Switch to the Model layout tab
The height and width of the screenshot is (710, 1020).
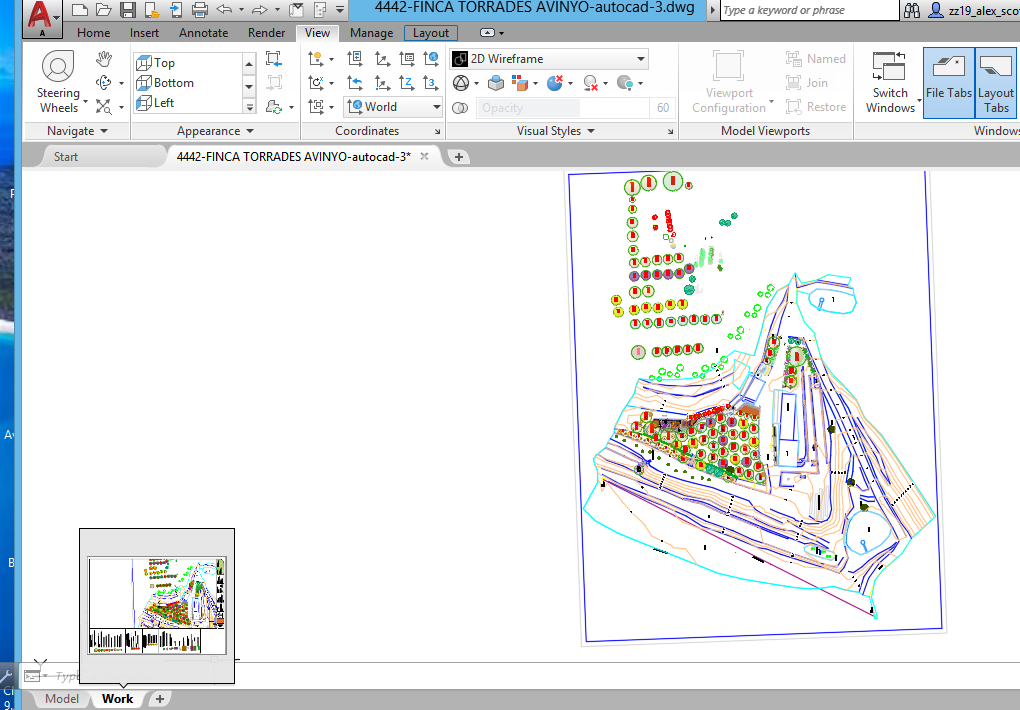click(x=62, y=699)
